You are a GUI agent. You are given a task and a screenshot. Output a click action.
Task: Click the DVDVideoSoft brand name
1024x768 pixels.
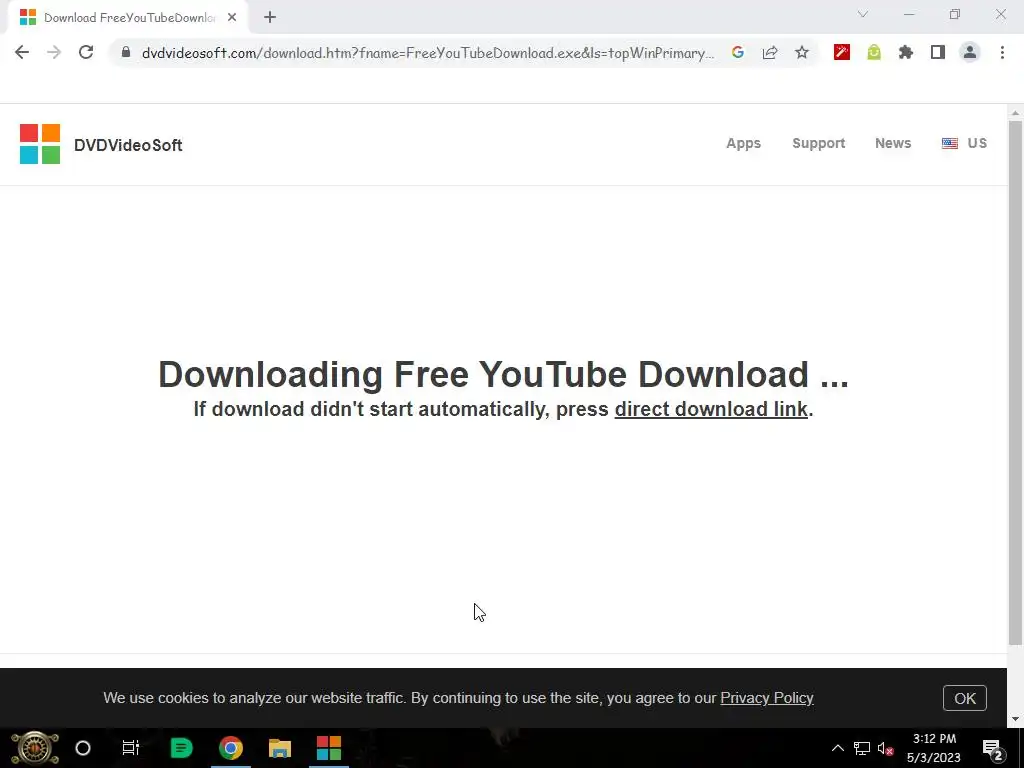pyautogui.click(x=128, y=145)
